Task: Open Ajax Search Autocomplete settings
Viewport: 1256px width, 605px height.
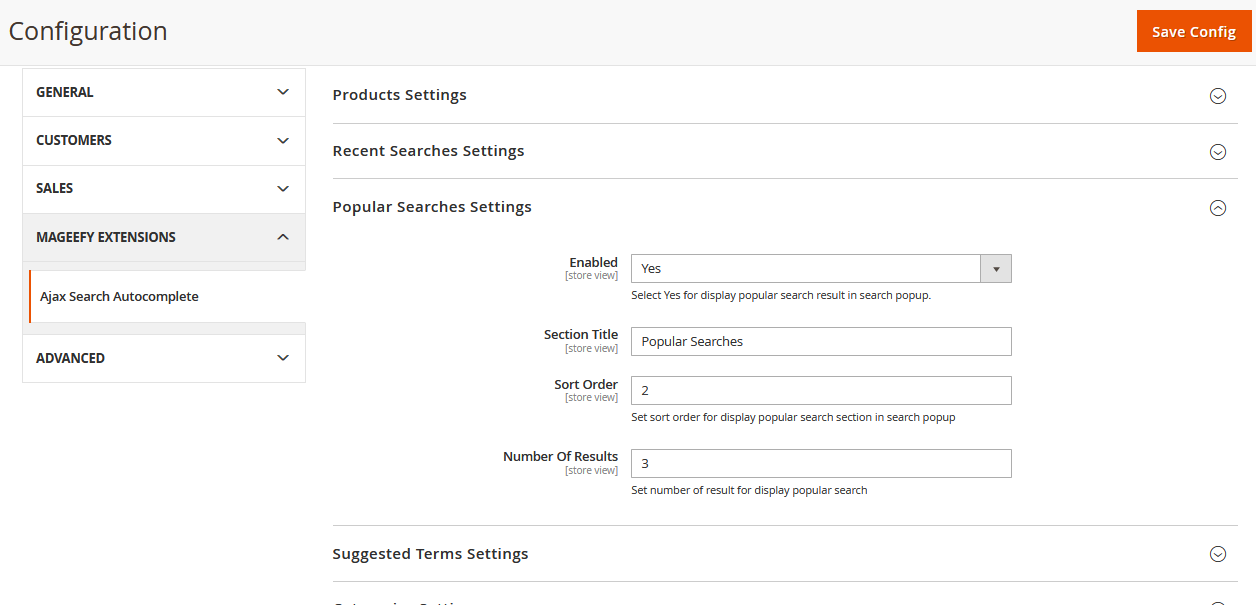Action: (119, 296)
